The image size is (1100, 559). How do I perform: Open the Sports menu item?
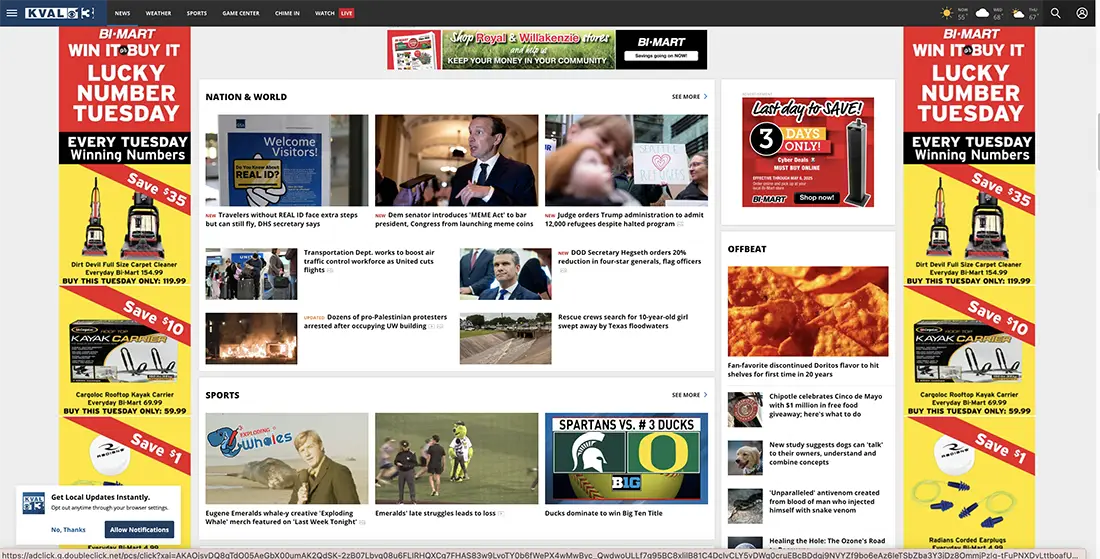tap(196, 13)
